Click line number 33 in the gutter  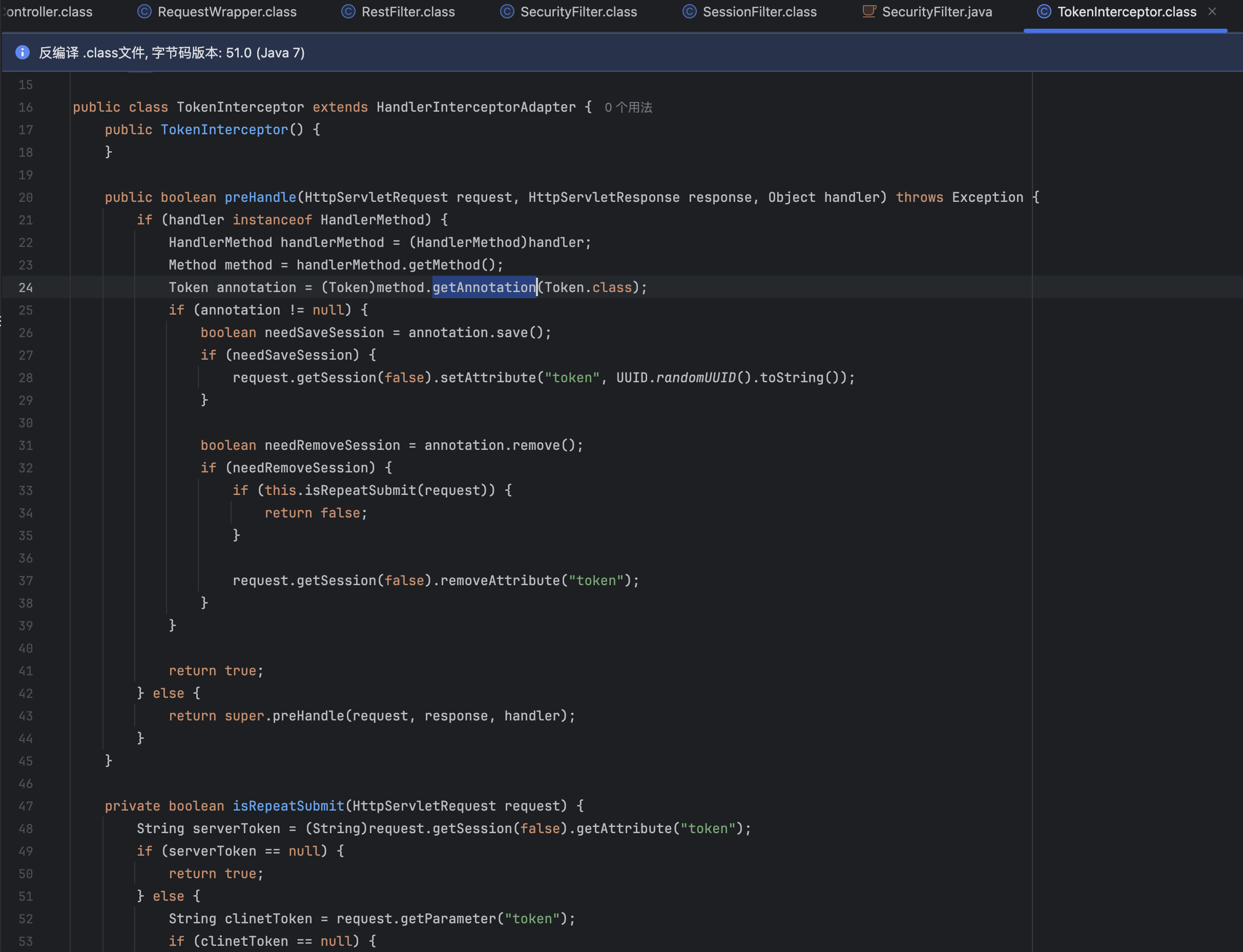(26, 490)
